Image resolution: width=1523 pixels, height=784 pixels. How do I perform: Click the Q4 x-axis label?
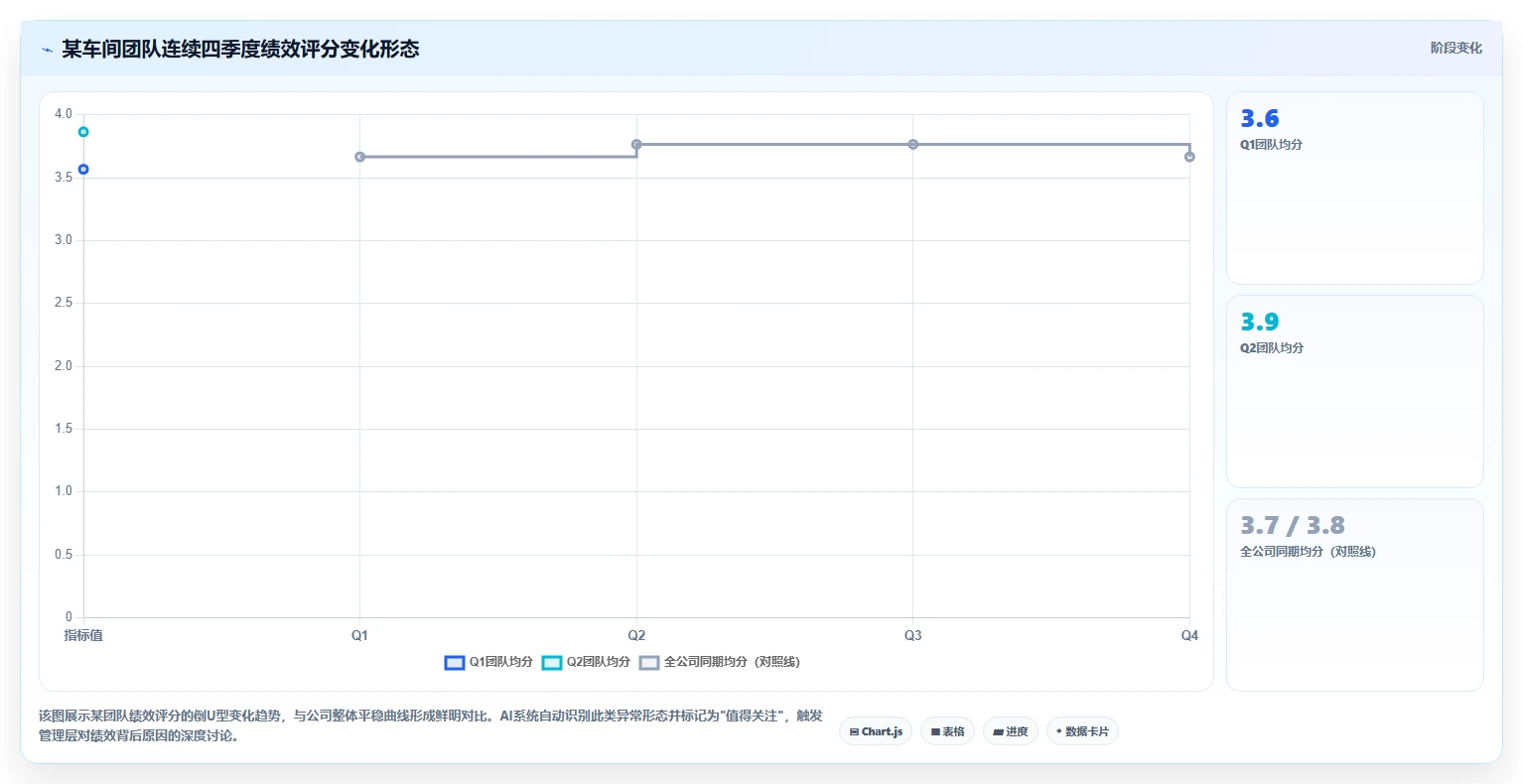tap(1189, 636)
